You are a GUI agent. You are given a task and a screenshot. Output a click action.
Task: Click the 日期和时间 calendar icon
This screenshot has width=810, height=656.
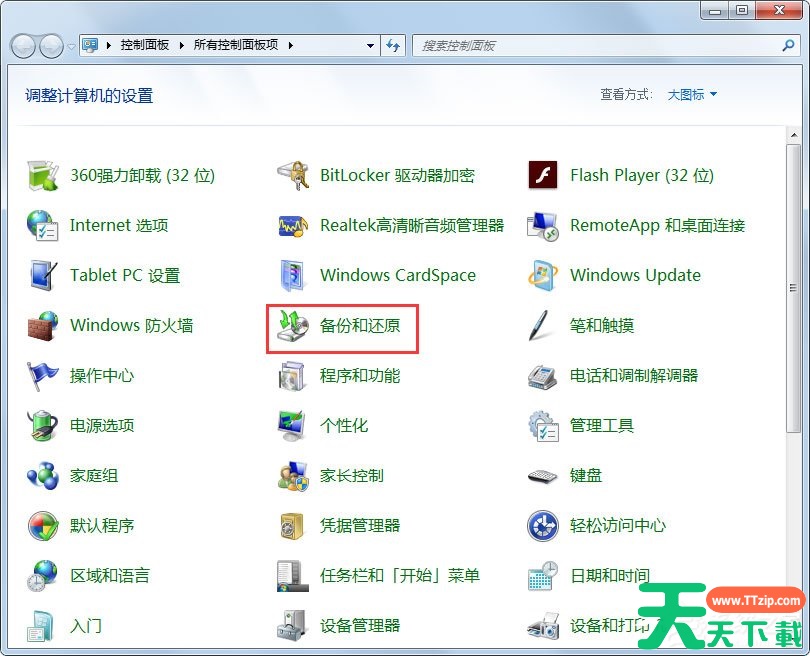click(542, 576)
